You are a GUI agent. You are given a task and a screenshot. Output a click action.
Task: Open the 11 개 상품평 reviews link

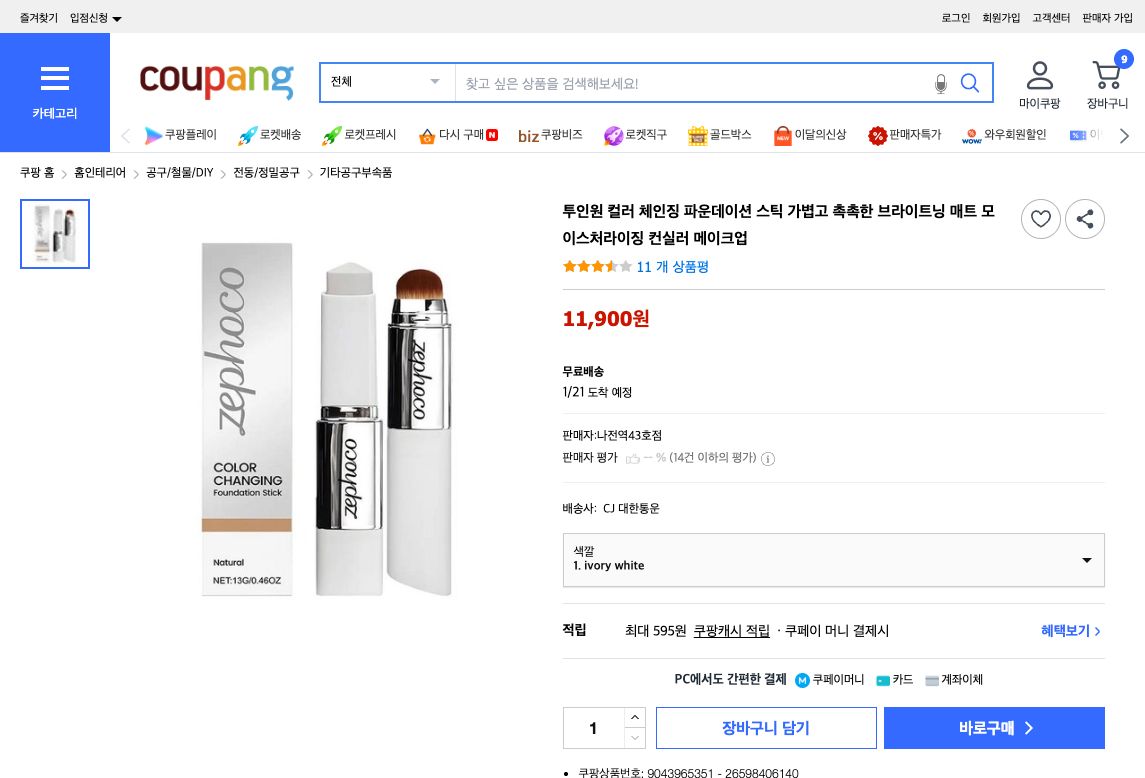(672, 267)
